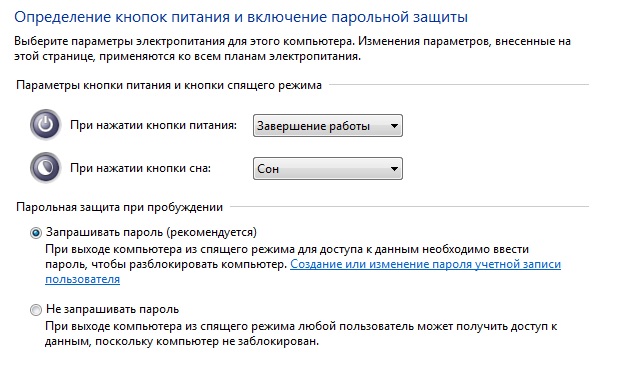Click the "Параметры кнопки питания и кнопки спящего режима" header
The height and width of the screenshot is (374, 624).
pyautogui.click(x=169, y=85)
